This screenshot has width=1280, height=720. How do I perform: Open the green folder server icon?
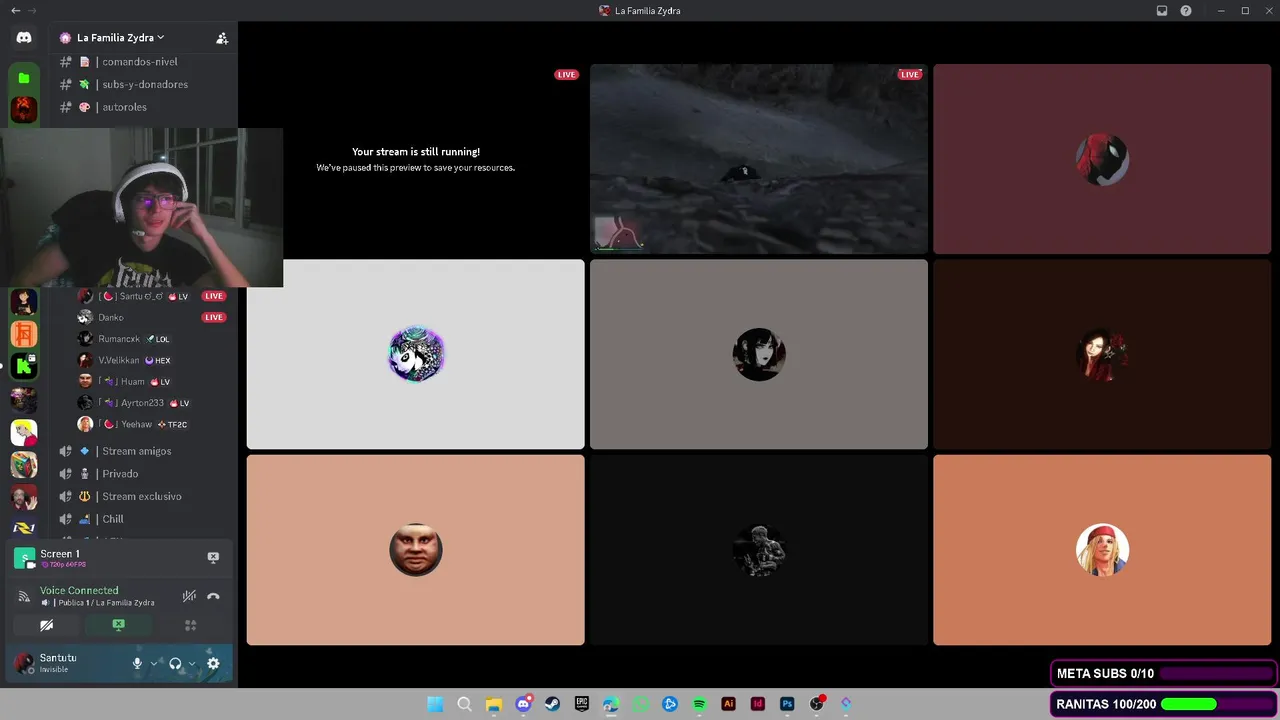[x=24, y=78]
